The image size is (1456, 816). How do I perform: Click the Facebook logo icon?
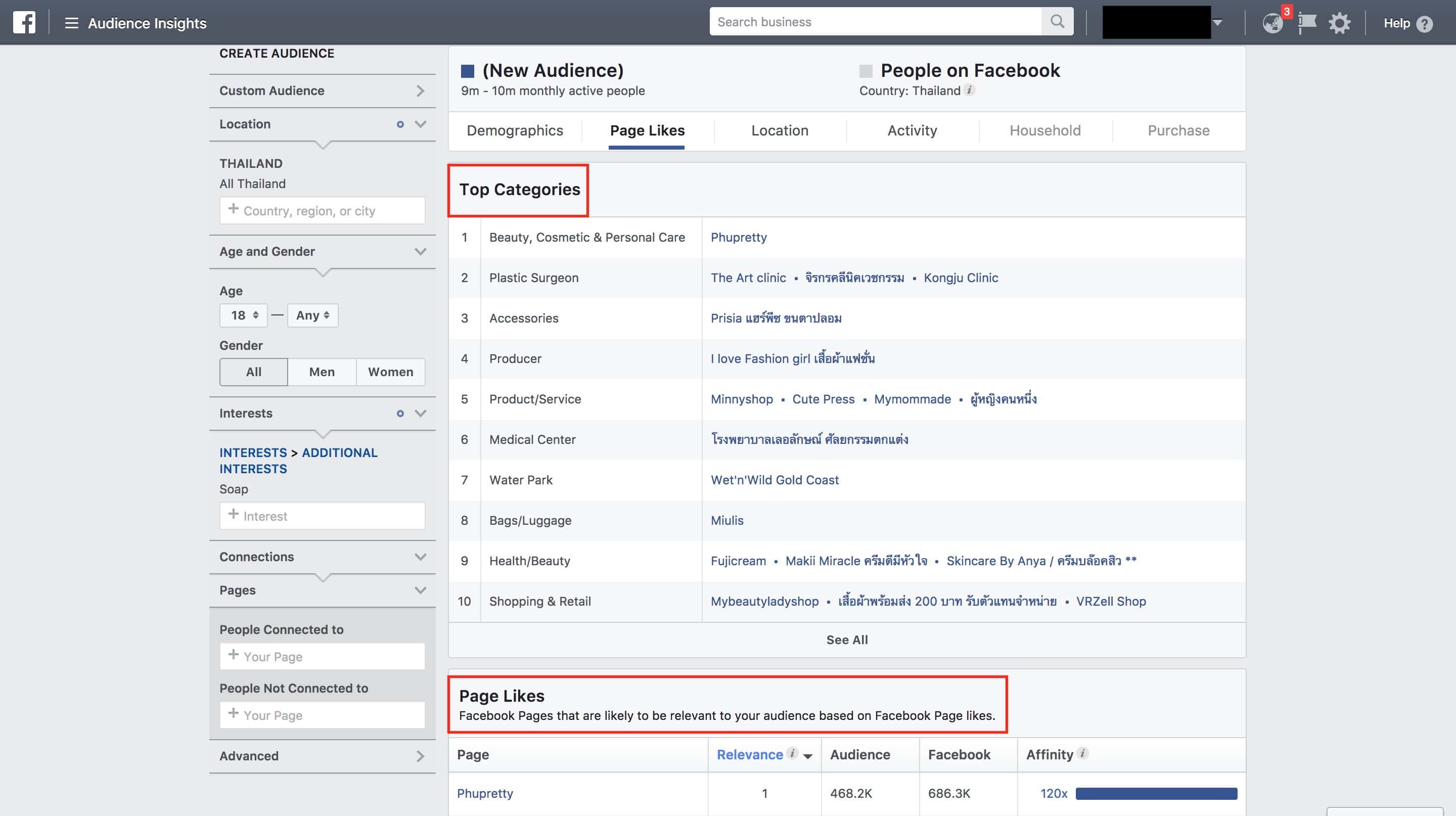pyautogui.click(x=24, y=23)
